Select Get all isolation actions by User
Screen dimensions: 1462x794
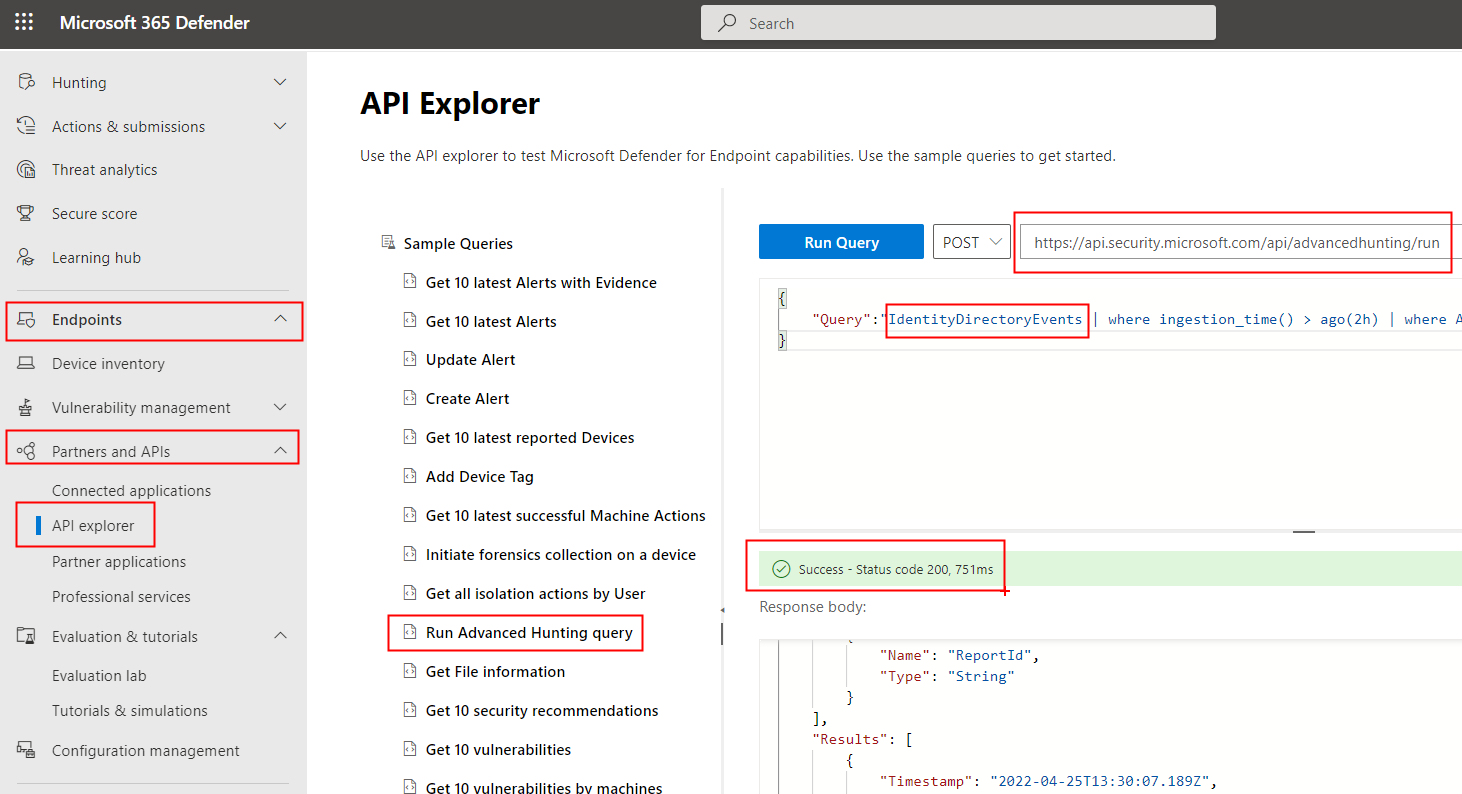coord(536,593)
